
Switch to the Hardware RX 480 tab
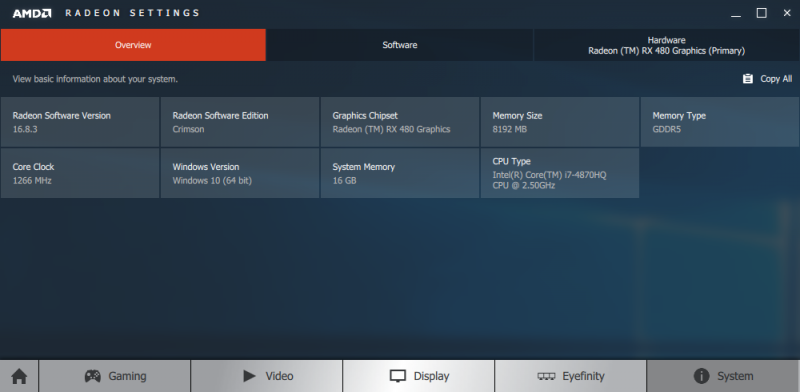(666, 45)
